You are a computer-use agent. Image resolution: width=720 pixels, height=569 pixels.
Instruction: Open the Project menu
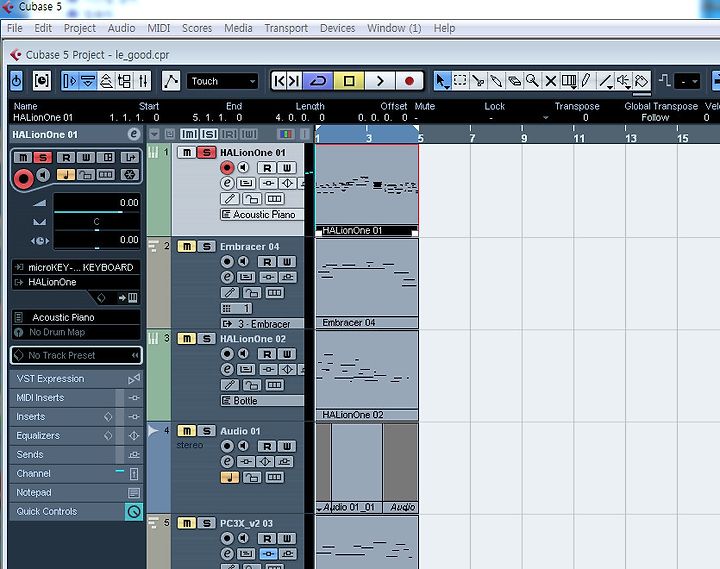[x=79, y=28]
